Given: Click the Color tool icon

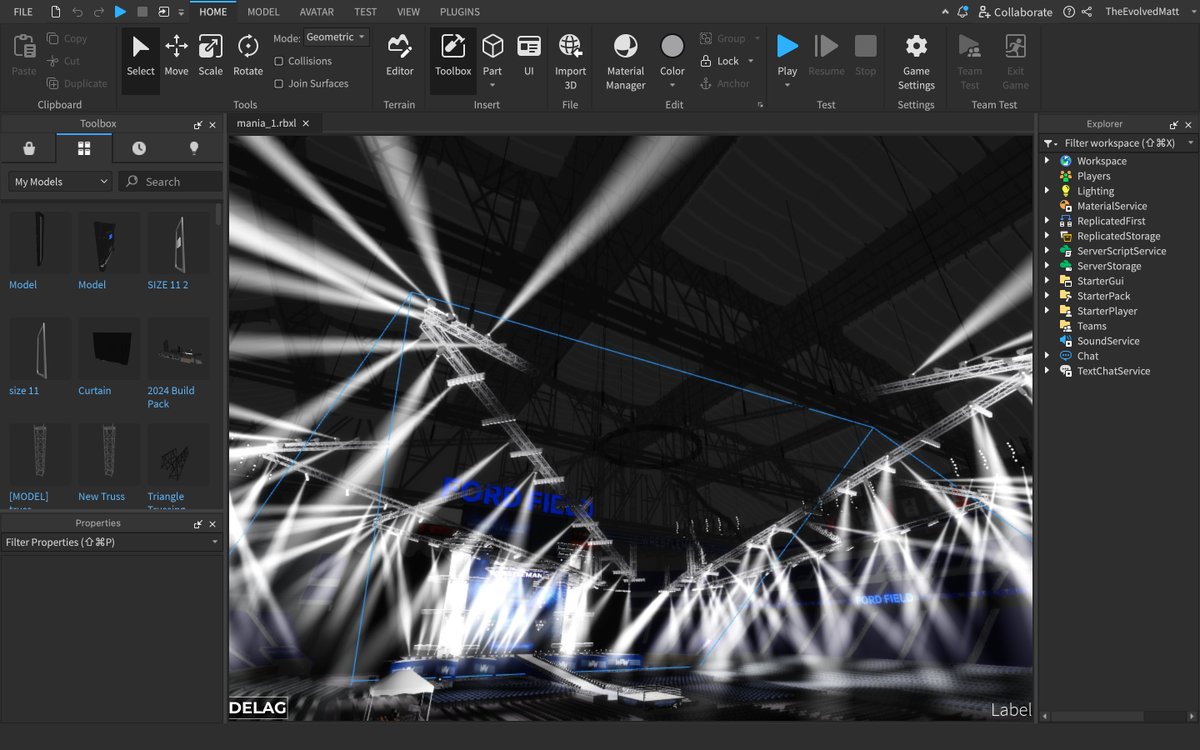Looking at the screenshot, I should (x=672, y=47).
